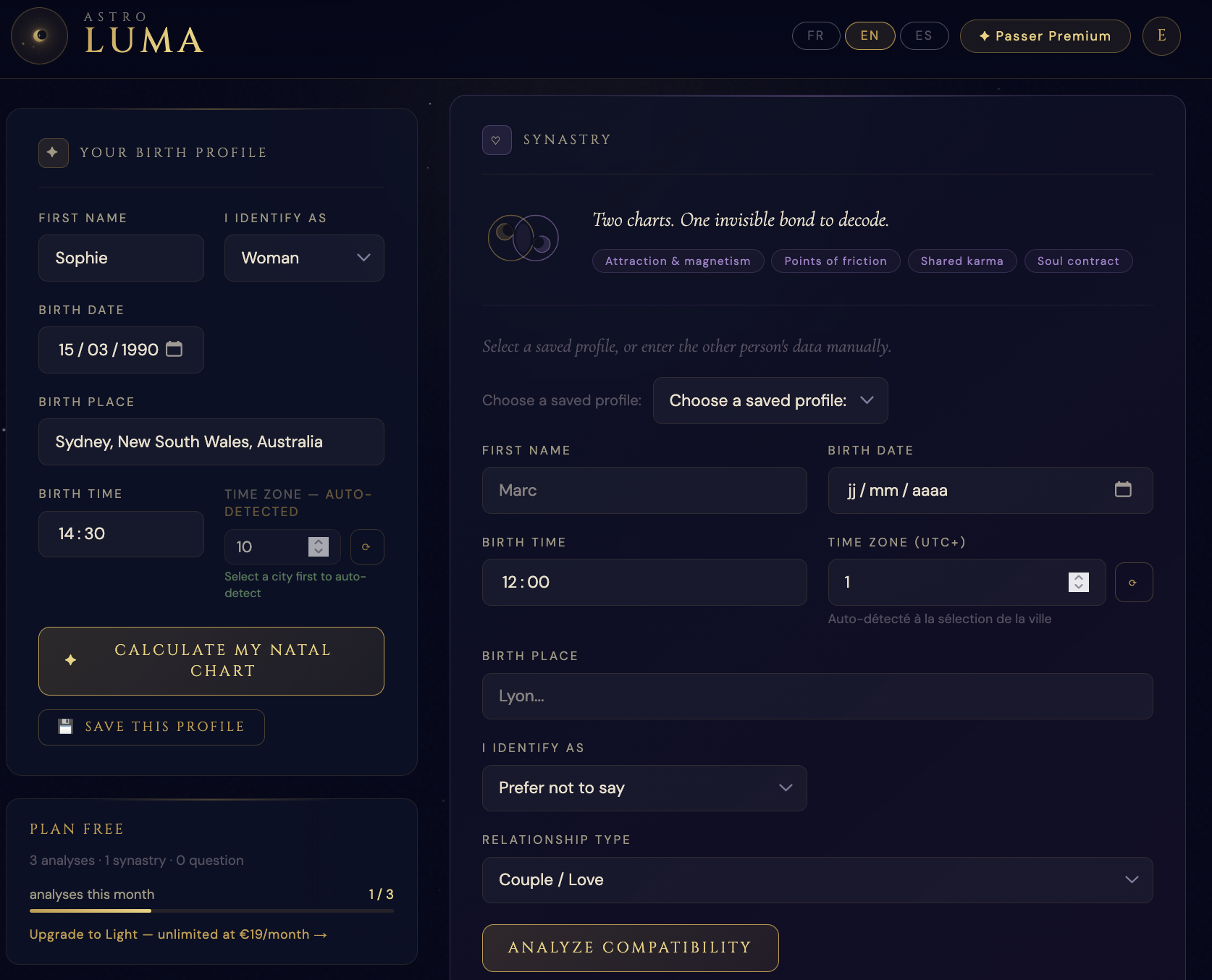Switch language to ES
Viewport: 1212px width, 980px height.
click(x=924, y=35)
